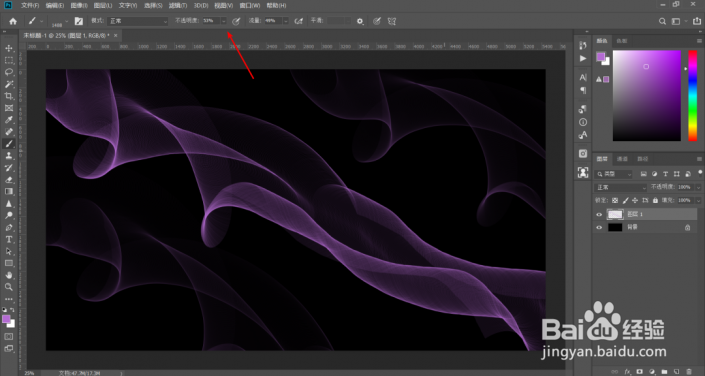Select the Magic Wand tool
The width and height of the screenshot is (705, 376).
[9, 84]
